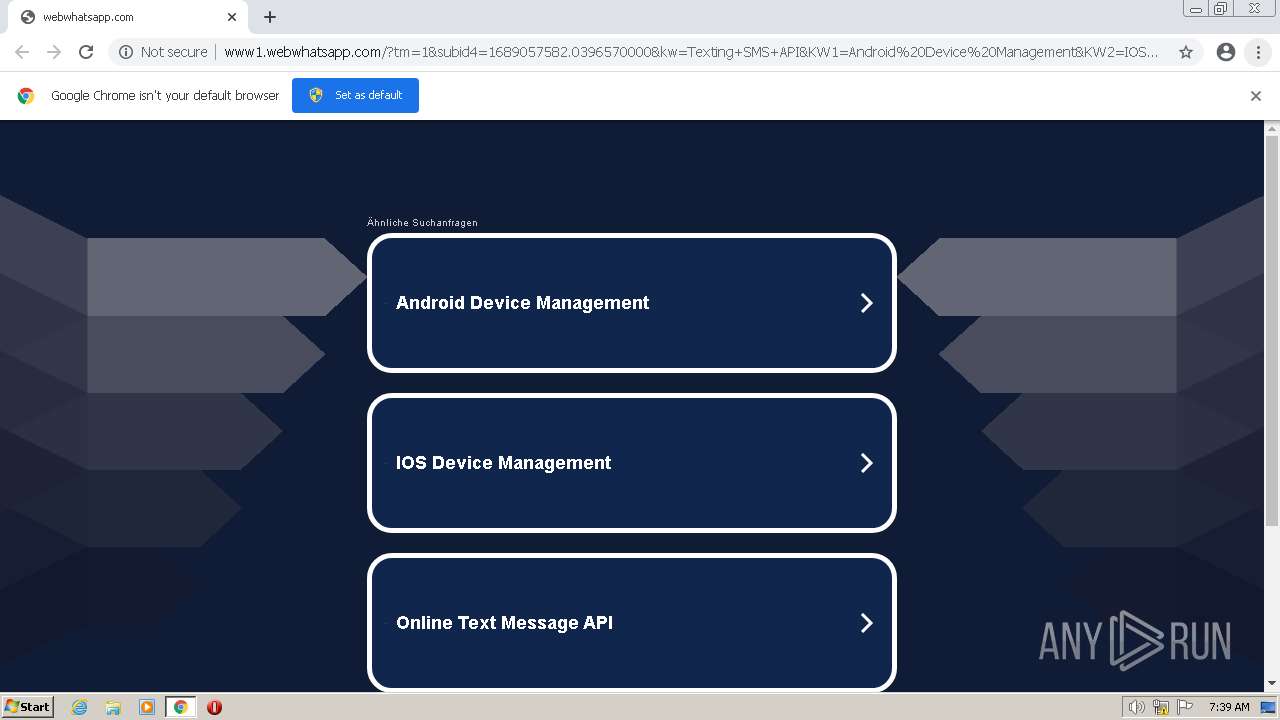Image resolution: width=1280 pixels, height=720 pixels.
Task: Click the arrow on Online Text Message API card
Action: (x=867, y=623)
